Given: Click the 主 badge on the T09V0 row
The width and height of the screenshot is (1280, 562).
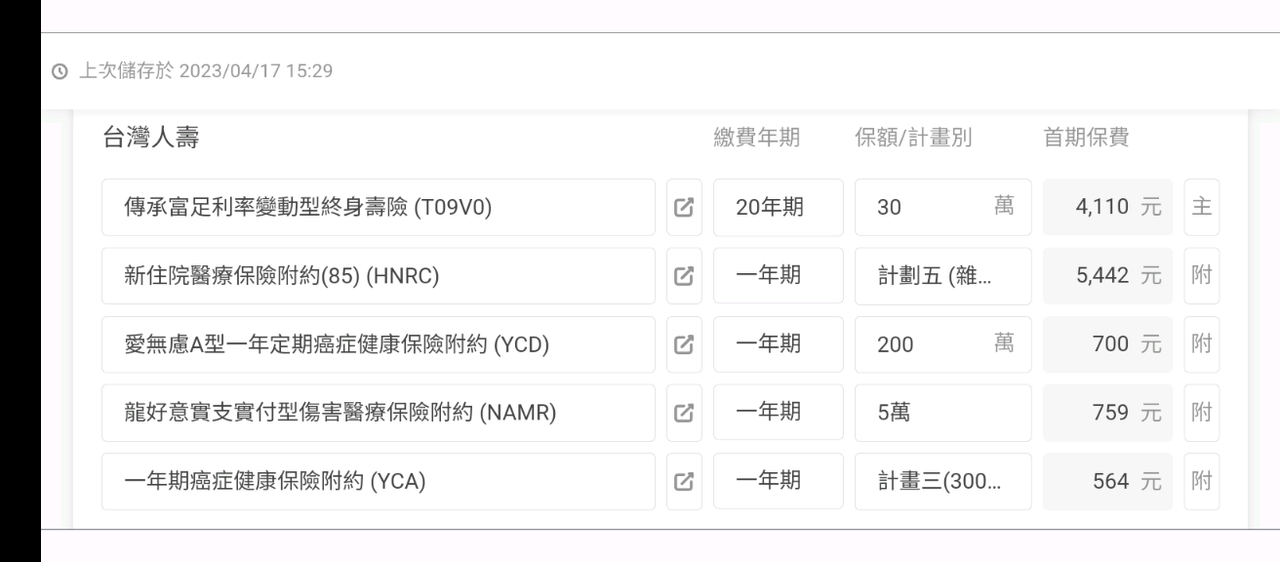Looking at the screenshot, I should coord(1201,207).
